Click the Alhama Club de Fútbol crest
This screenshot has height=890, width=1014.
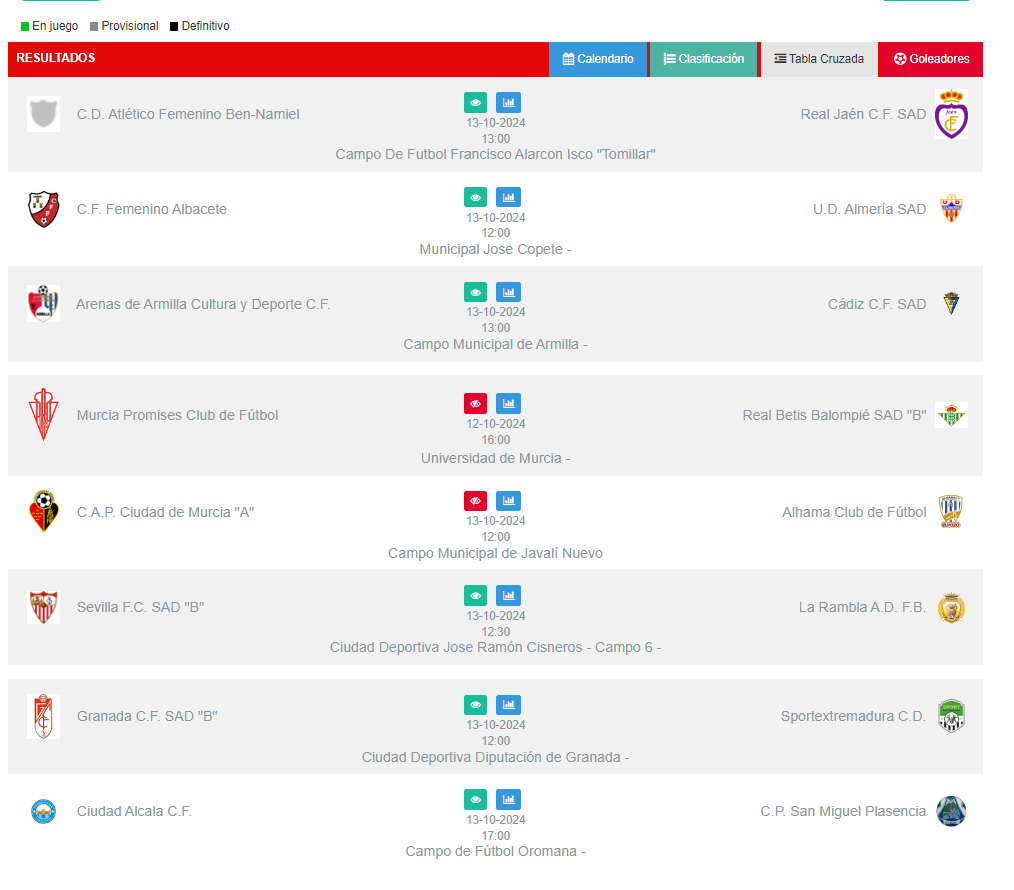coord(951,512)
